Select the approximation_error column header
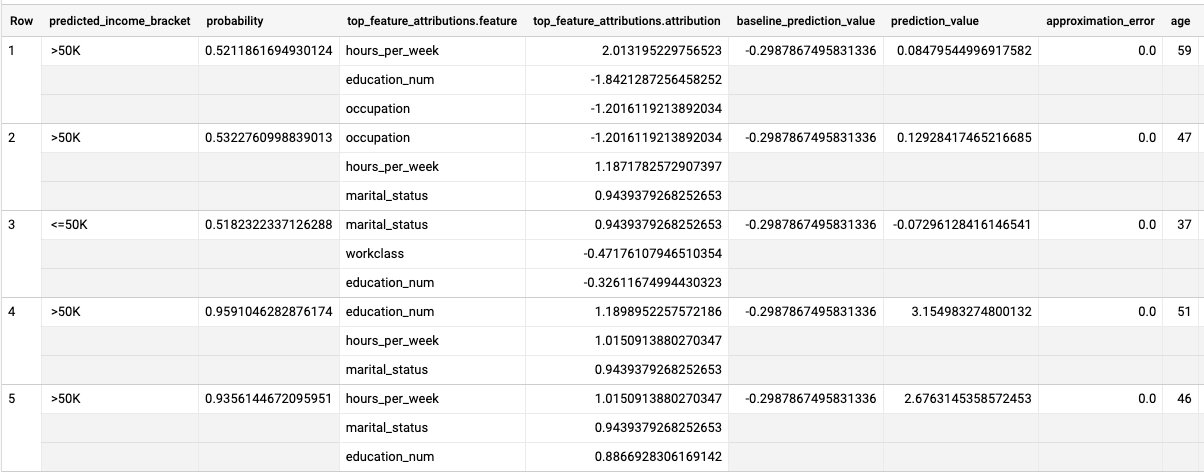Viewport: 1204px width, 472px height. (1100, 21)
